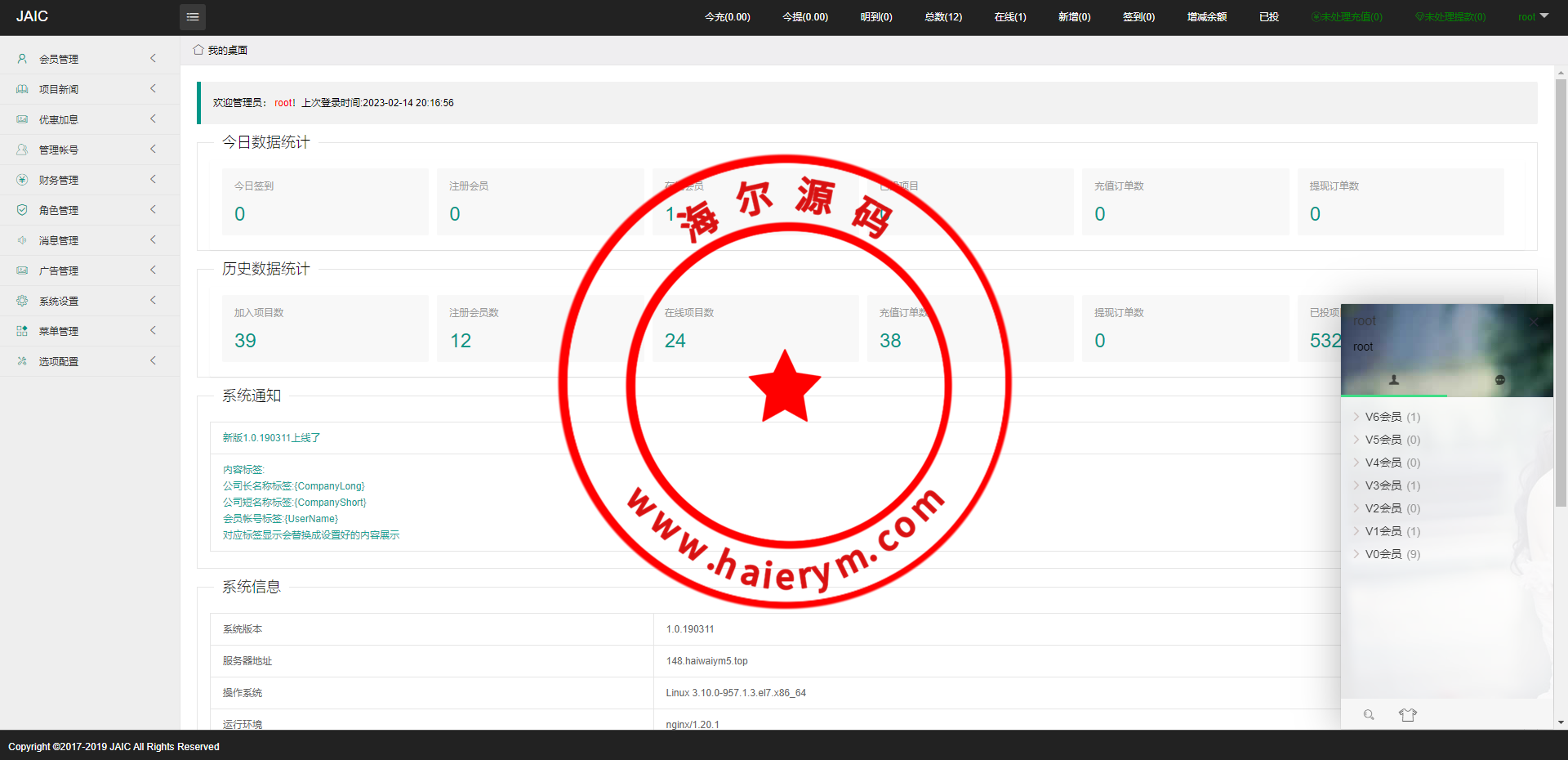The width and height of the screenshot is (1568, 760).
Task: Select the contacts person tab in chat panel
Action: pos(1394,380)
